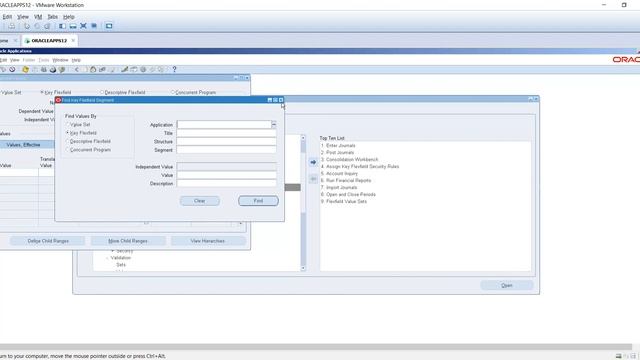Open the Oracle Window menu
The height and width of the screenshot is (360, 640).
pyautogui.click(x=60, y=60)
